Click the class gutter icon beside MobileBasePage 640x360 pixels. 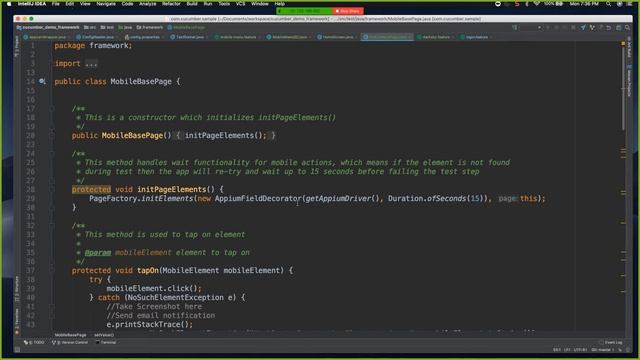pyautogui.click(x=42, y=81)
